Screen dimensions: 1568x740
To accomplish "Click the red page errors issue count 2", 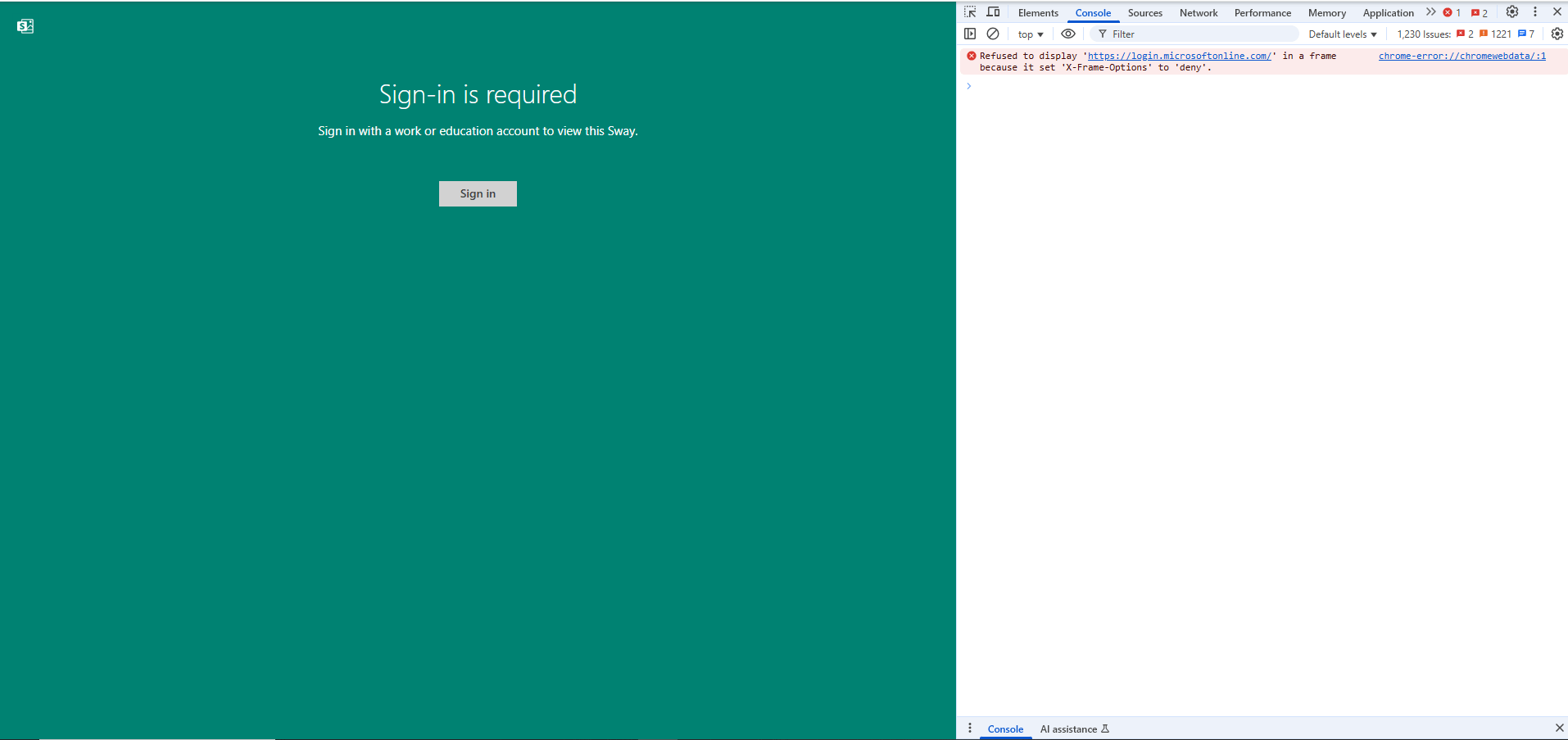I will coord(1465,34).
